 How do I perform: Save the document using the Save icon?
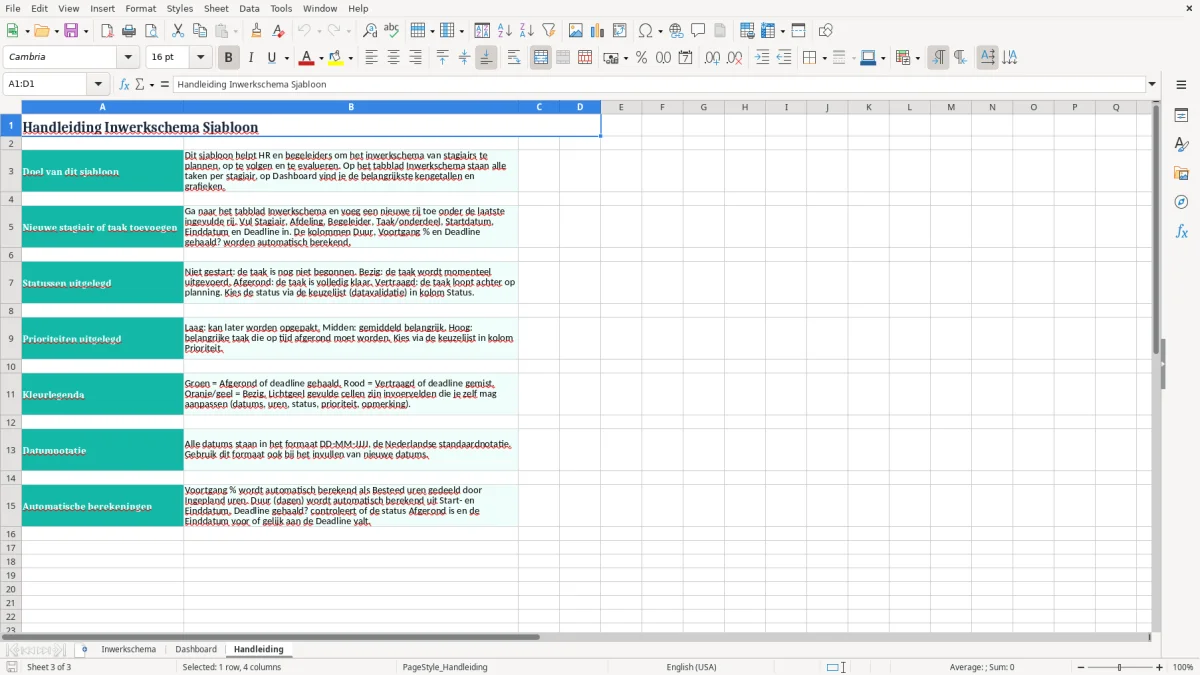click(71, 31)
